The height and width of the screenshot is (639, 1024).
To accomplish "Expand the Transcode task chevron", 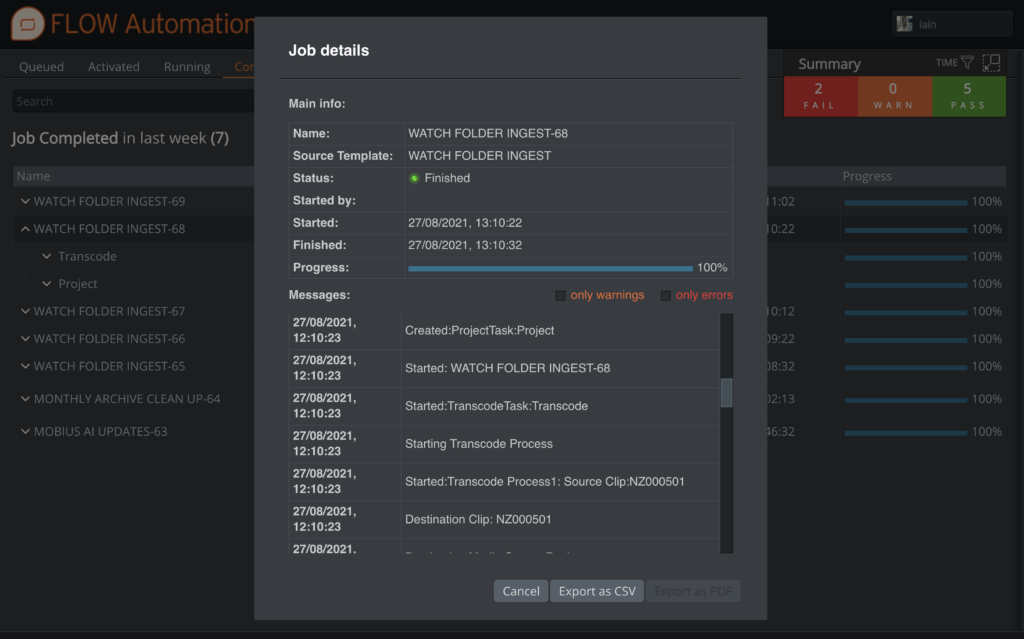I will [46, 256].
